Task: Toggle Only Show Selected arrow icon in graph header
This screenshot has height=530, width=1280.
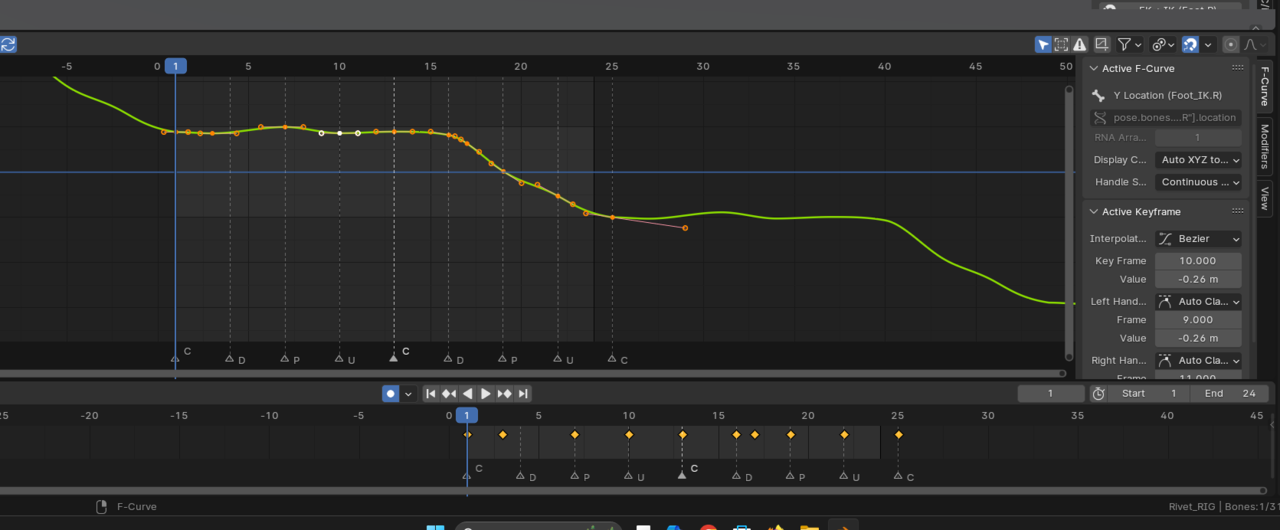Action: click(1043, 44)
